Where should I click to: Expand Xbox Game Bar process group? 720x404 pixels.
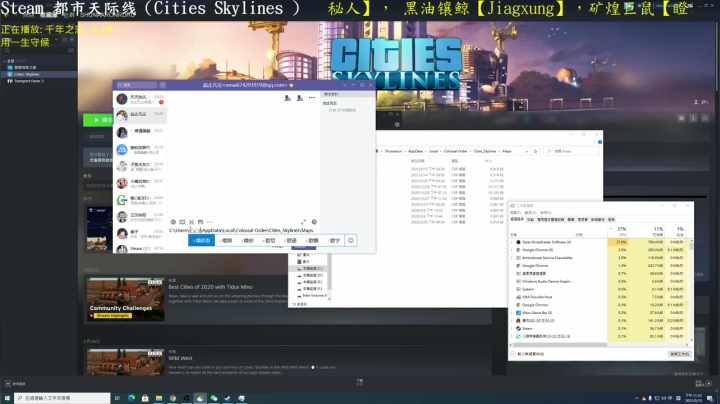(512, 313)
